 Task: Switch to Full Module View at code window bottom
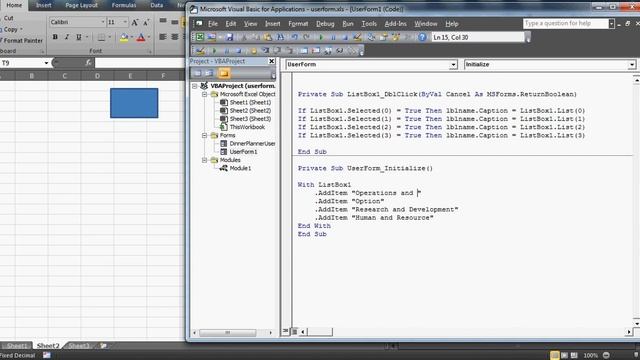pos(294,331)
